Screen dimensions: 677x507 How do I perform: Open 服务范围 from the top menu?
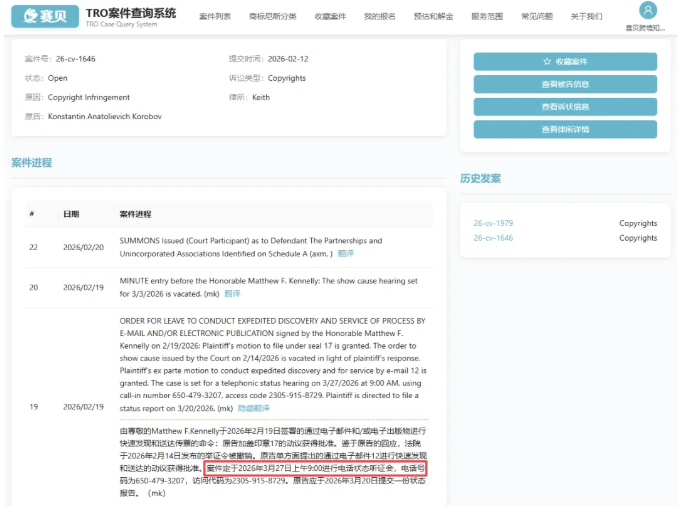tap(487, 17)
